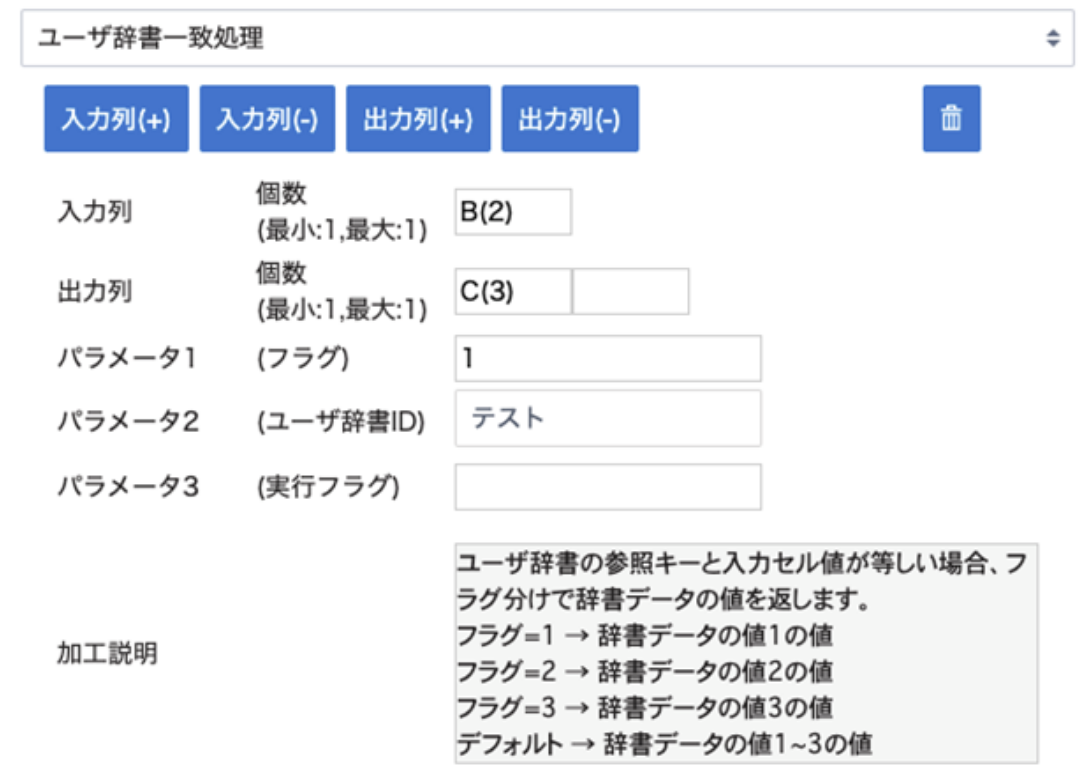1082x782 pixels.
Task: Click the empty field beside C(3)
Action: [x=631, y=291]
